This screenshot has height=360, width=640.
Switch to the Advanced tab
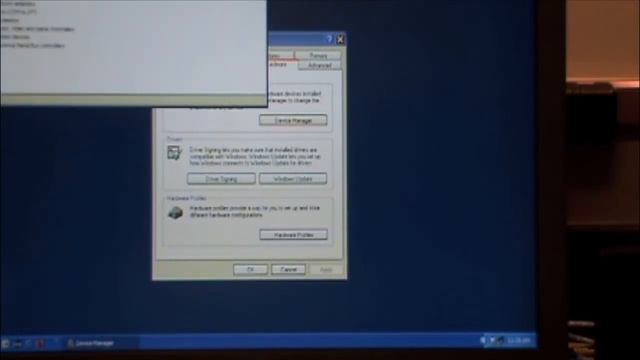pyautogui.click(x=320, y=65)
